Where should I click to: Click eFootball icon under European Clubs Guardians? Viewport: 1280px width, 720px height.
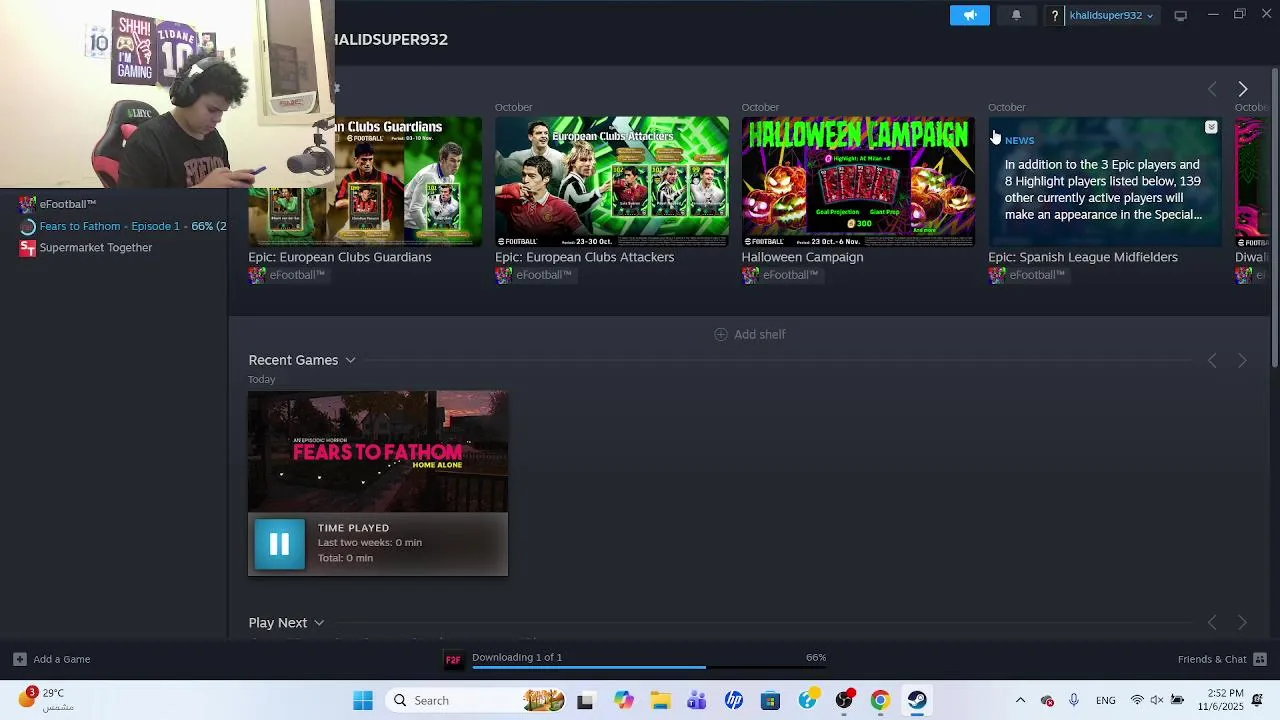(x=256, y=275)
